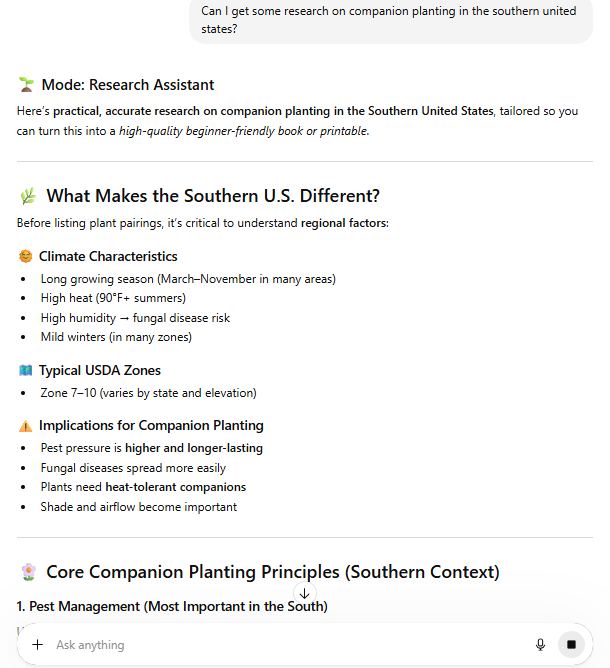The image size is (610, 668).
Task: Click the flower emoji beside Core Principles heading
Action: tap(28, 572)
